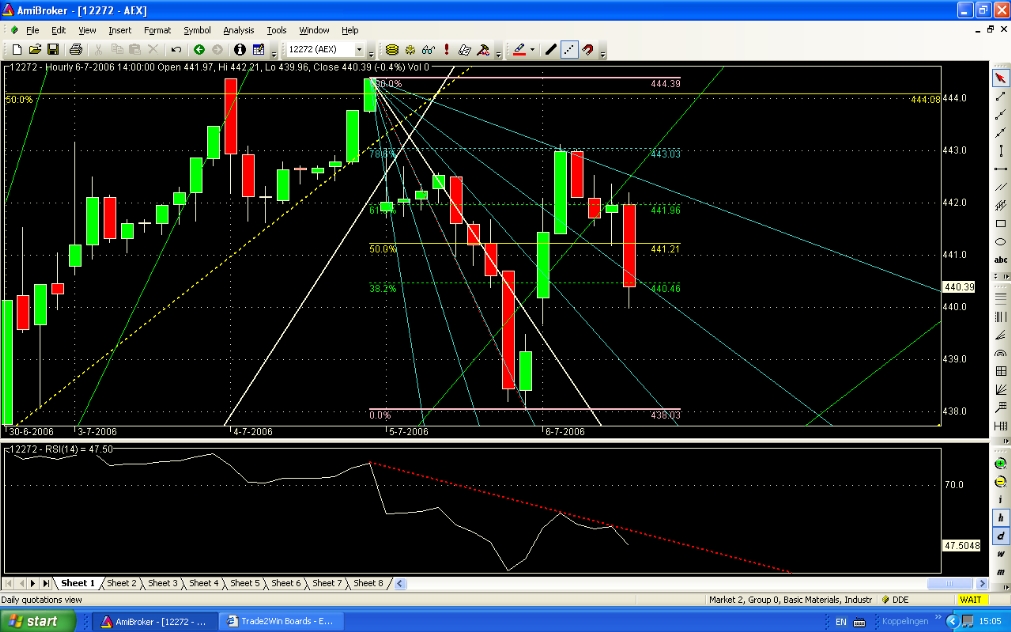This screenshot has width=1011, height=632.
Task: Click the yellow database coins icon
Action: (392, 50)
